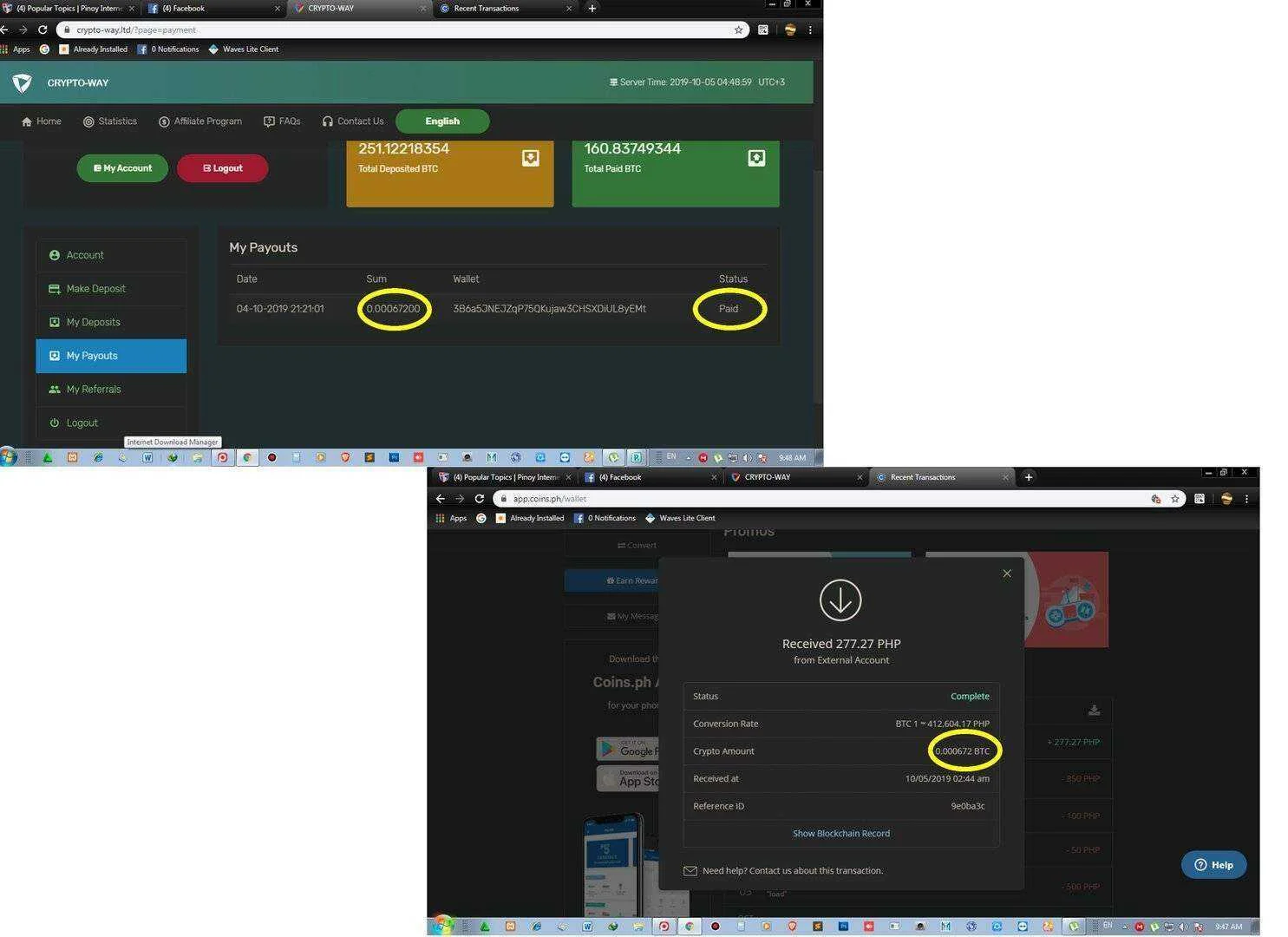
Task: Click payout sum 0.00067200
Action: click(393, 309)
